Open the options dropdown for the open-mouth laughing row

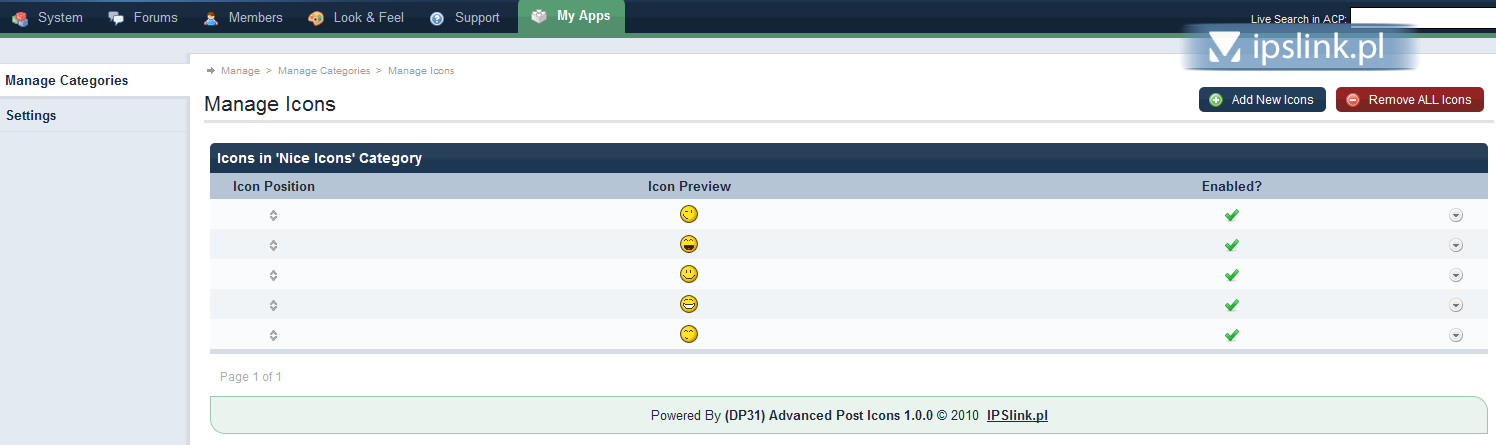pos(1456,245)
